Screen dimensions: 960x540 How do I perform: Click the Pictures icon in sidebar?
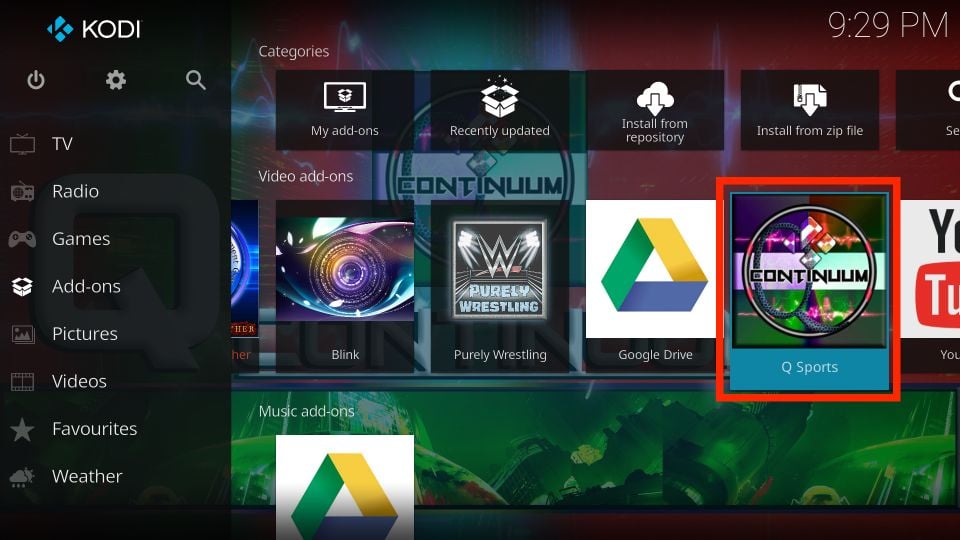tap(23, 334)
